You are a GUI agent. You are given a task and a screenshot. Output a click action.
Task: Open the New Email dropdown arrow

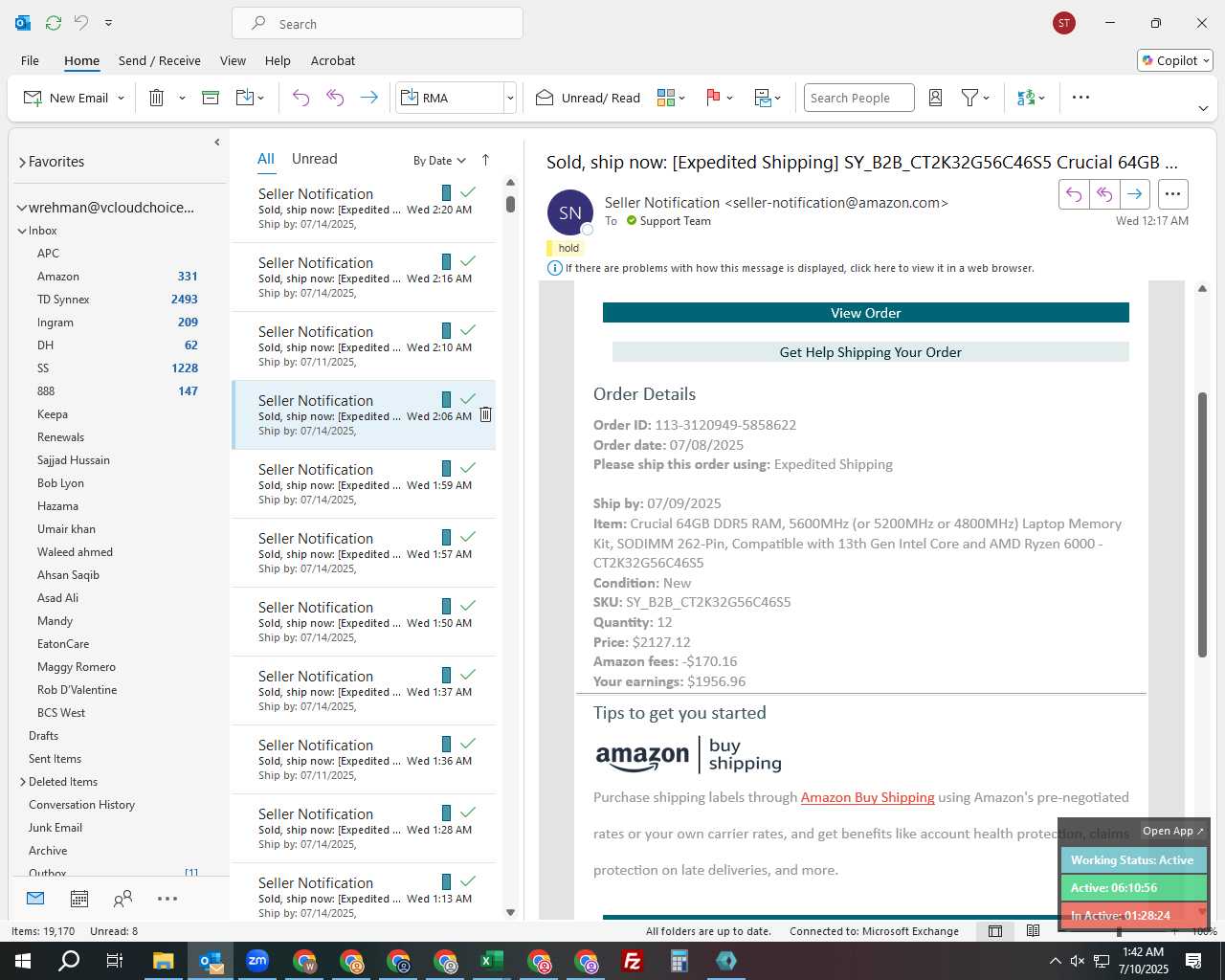[x=121, y=98]
